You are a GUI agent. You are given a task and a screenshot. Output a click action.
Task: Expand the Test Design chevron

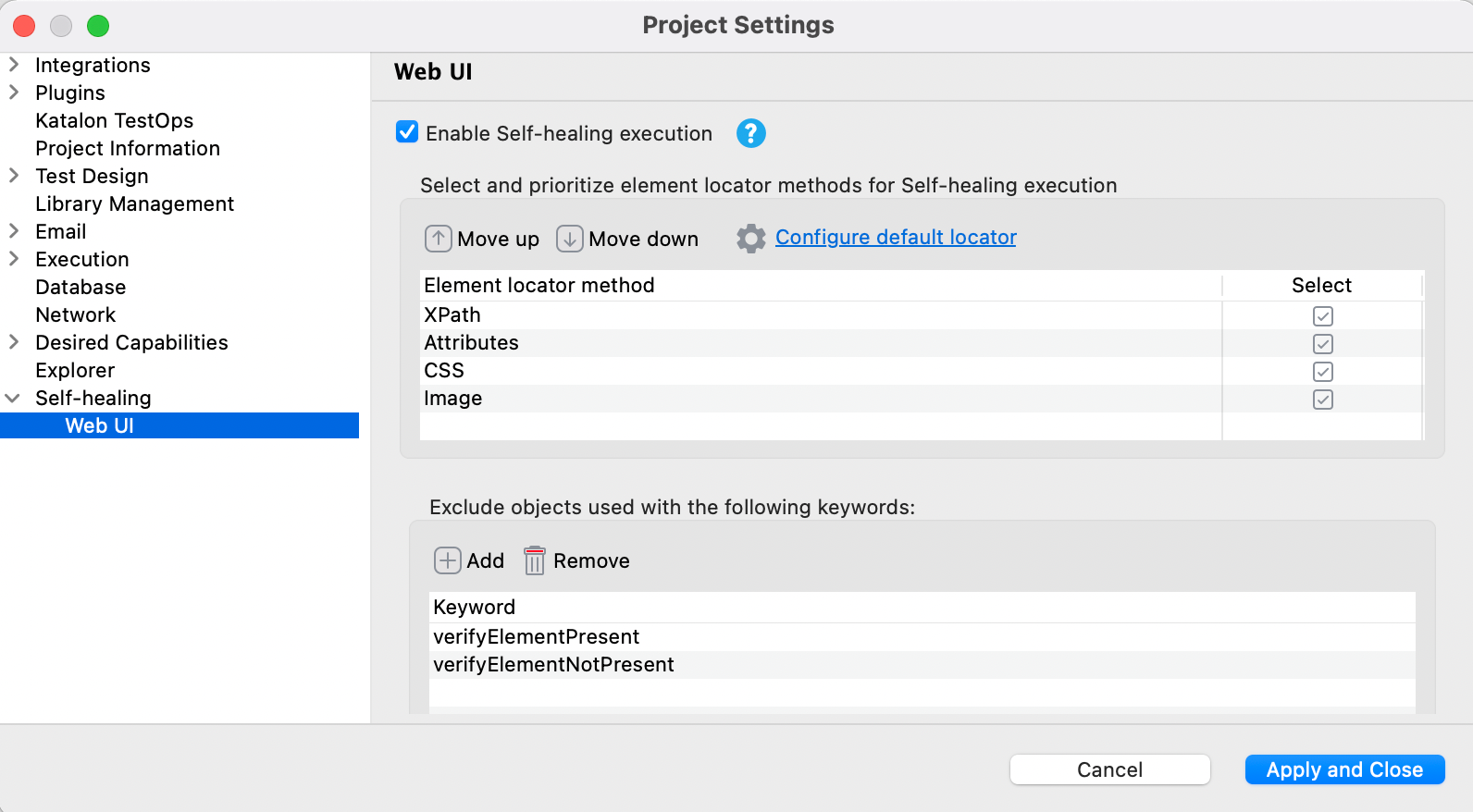click(14, 176)
